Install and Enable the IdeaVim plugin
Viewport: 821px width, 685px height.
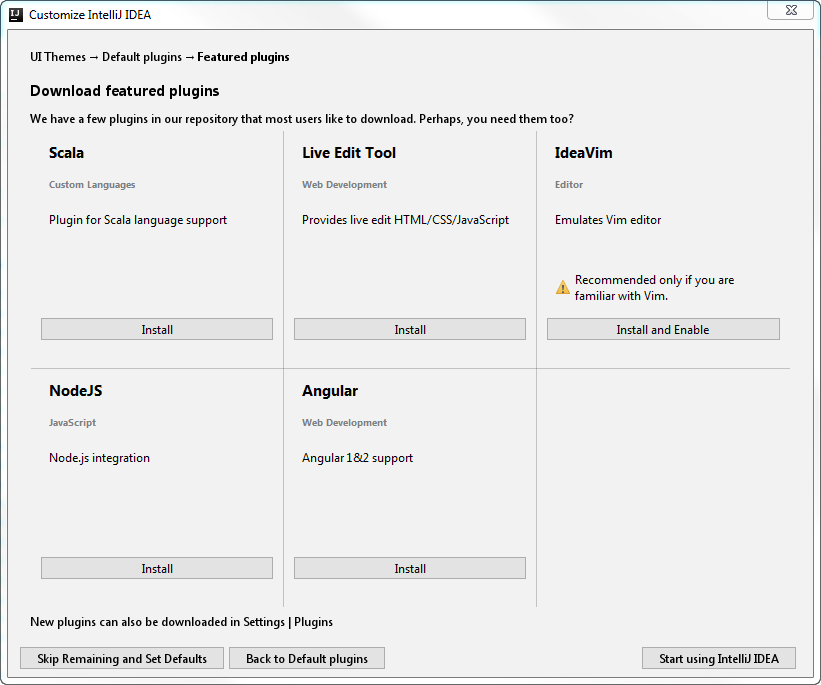(x=662, y=328)
